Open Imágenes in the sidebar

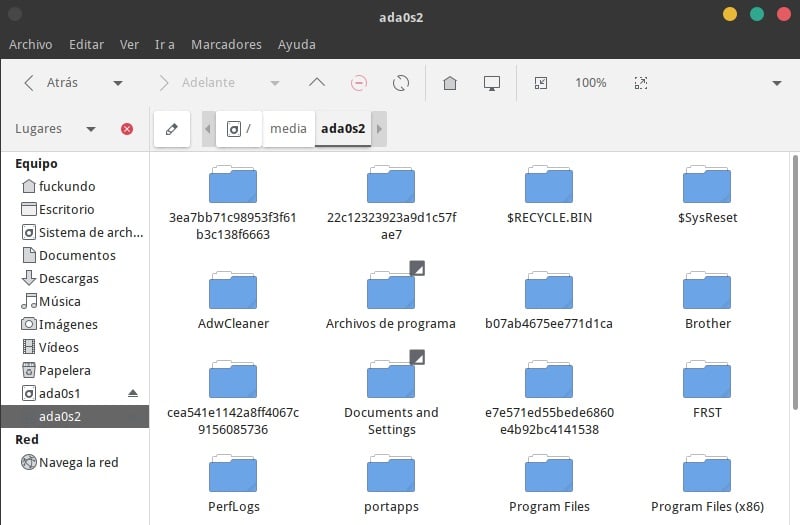[x=74, y=324]
